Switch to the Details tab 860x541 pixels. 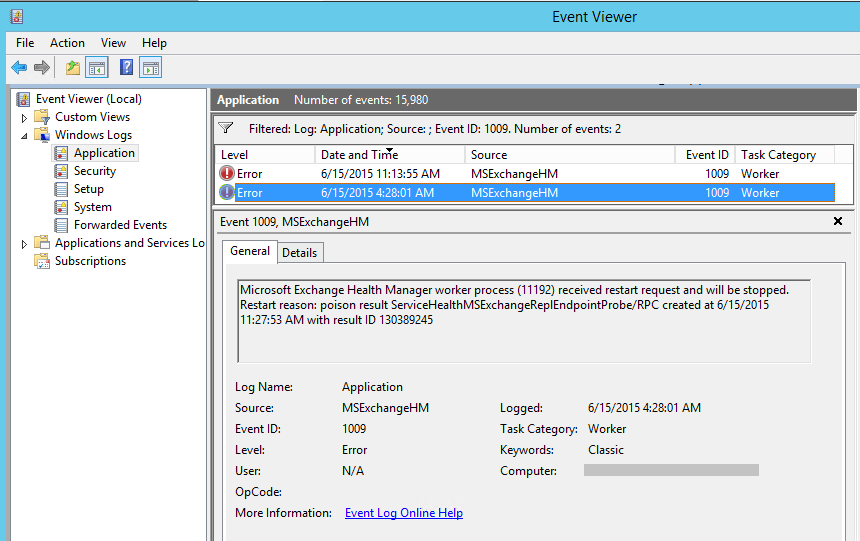pyautogui.click(x=299, y=253)
